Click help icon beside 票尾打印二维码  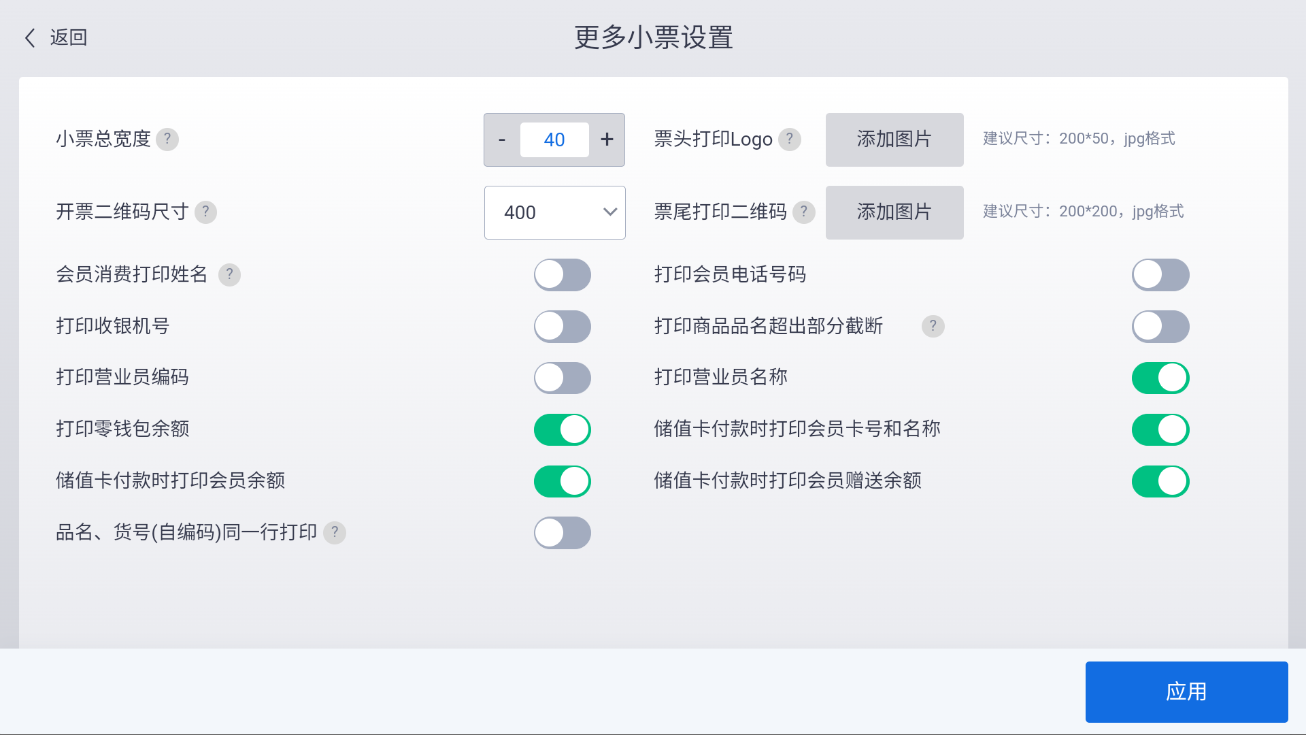[x=804, y=212]
